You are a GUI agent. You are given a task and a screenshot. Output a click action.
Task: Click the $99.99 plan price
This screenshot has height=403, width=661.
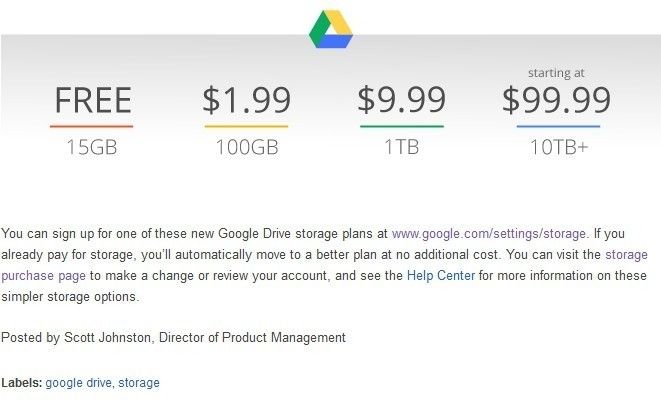[556, 100]
